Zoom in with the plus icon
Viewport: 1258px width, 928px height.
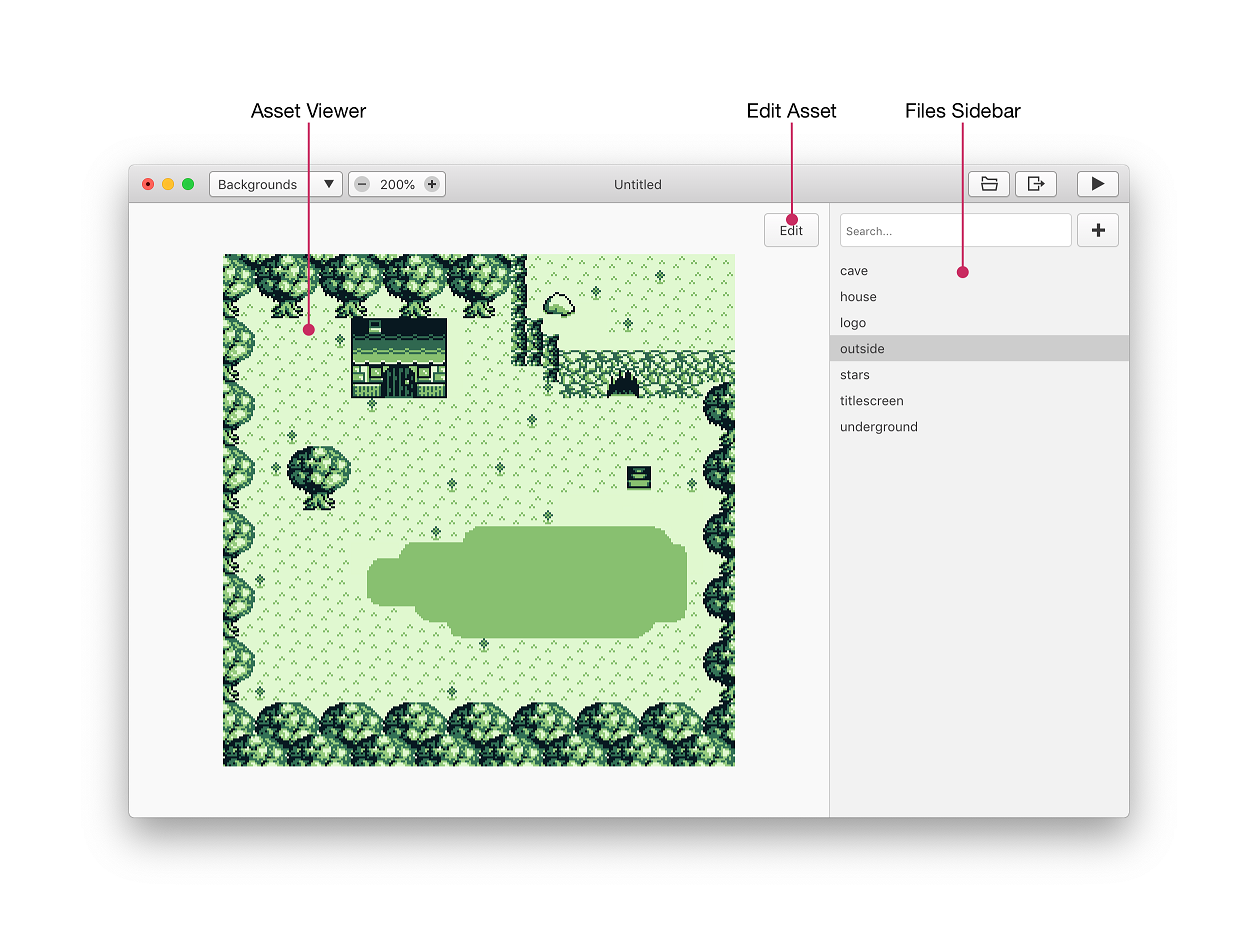[x=432, y=184]
